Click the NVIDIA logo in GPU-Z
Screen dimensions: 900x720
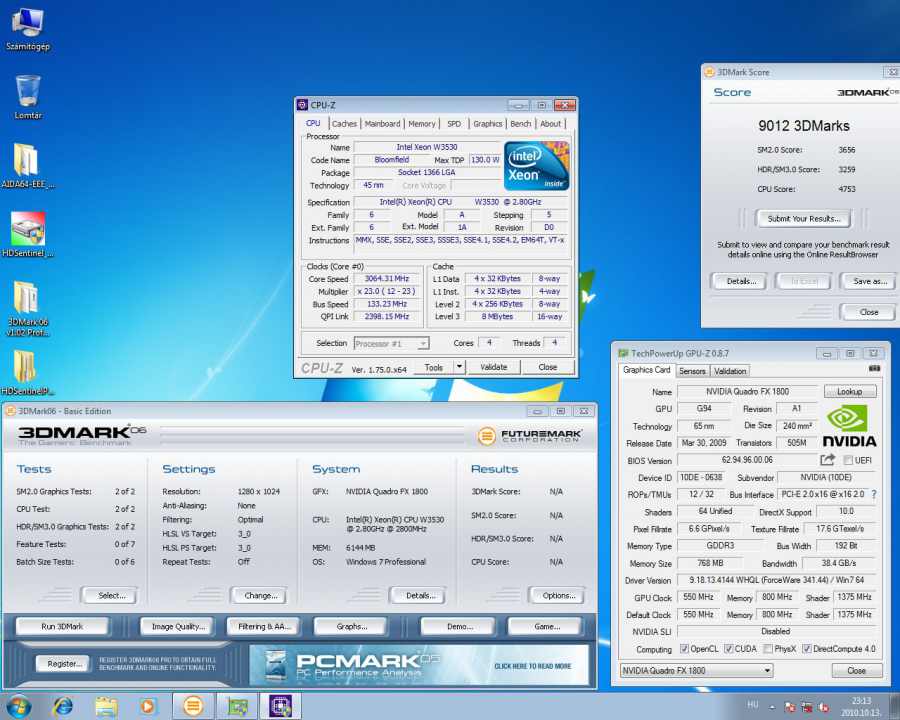coord(850,427)
